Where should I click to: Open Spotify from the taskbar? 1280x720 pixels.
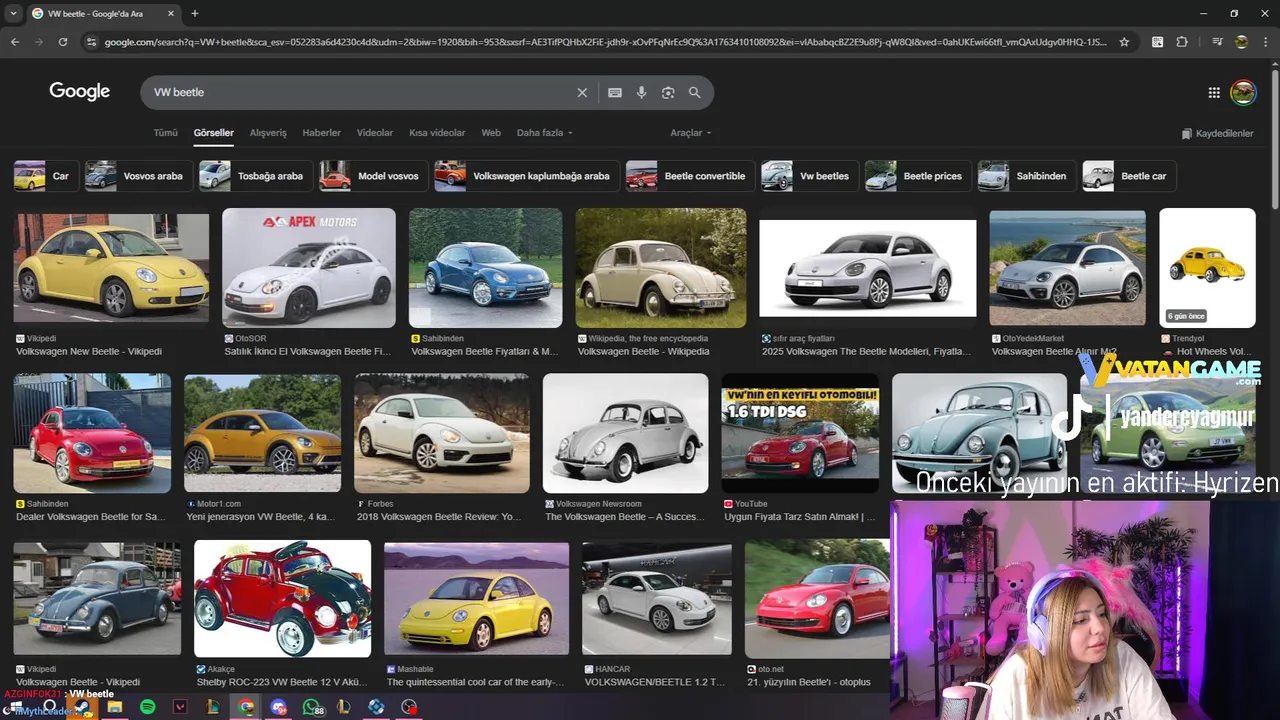(148, 707)
